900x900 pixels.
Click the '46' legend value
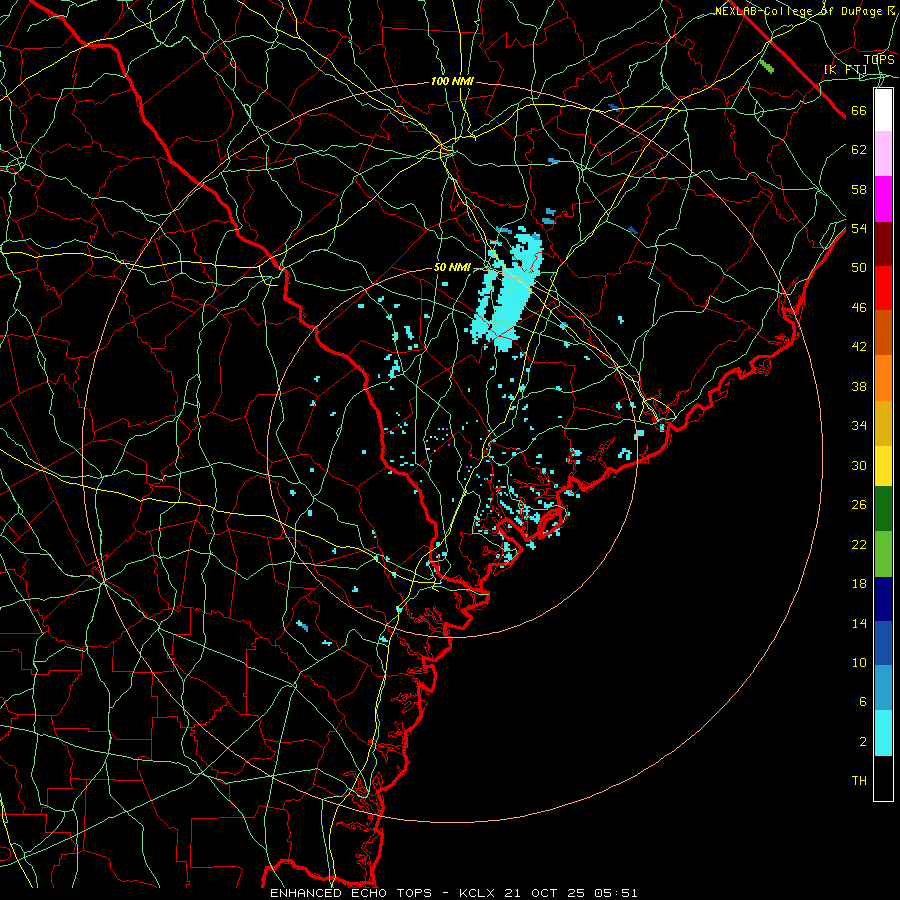tap(859, 308)
